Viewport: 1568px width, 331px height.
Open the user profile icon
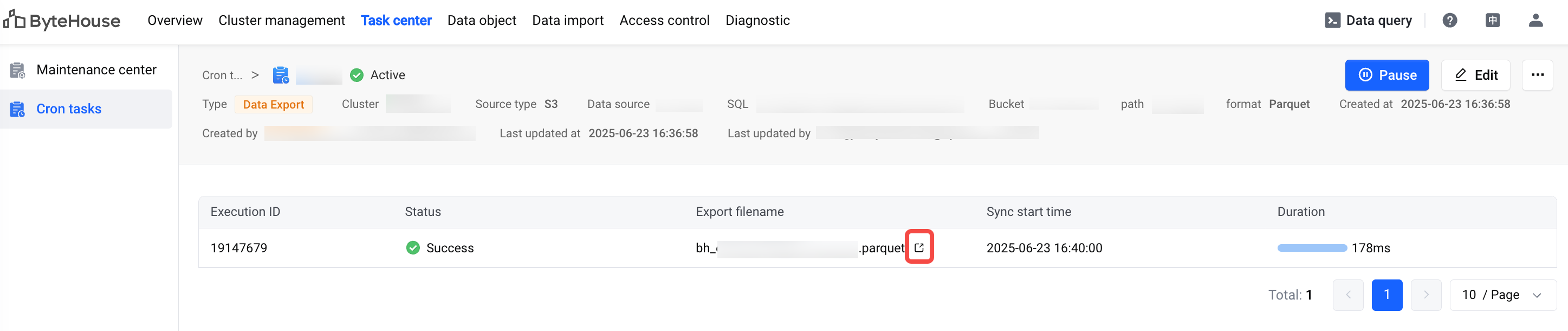1535,21
